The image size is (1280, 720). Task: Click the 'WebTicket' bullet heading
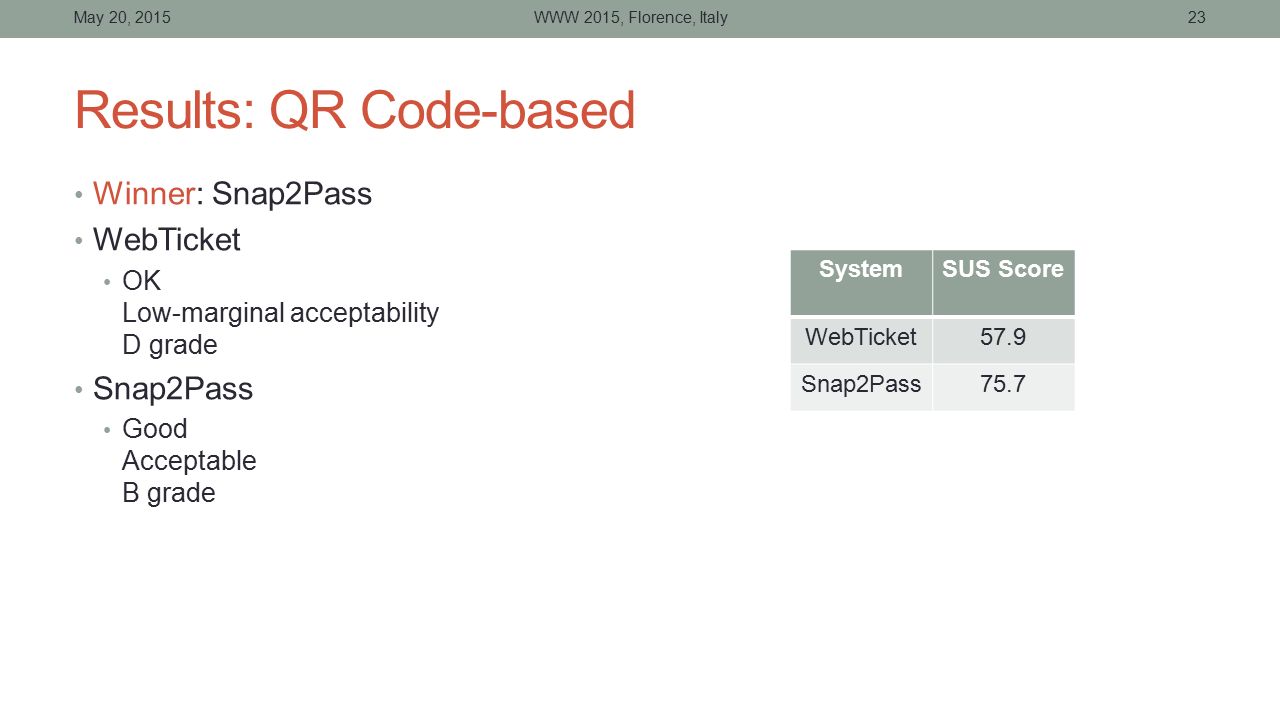[167, 240]
